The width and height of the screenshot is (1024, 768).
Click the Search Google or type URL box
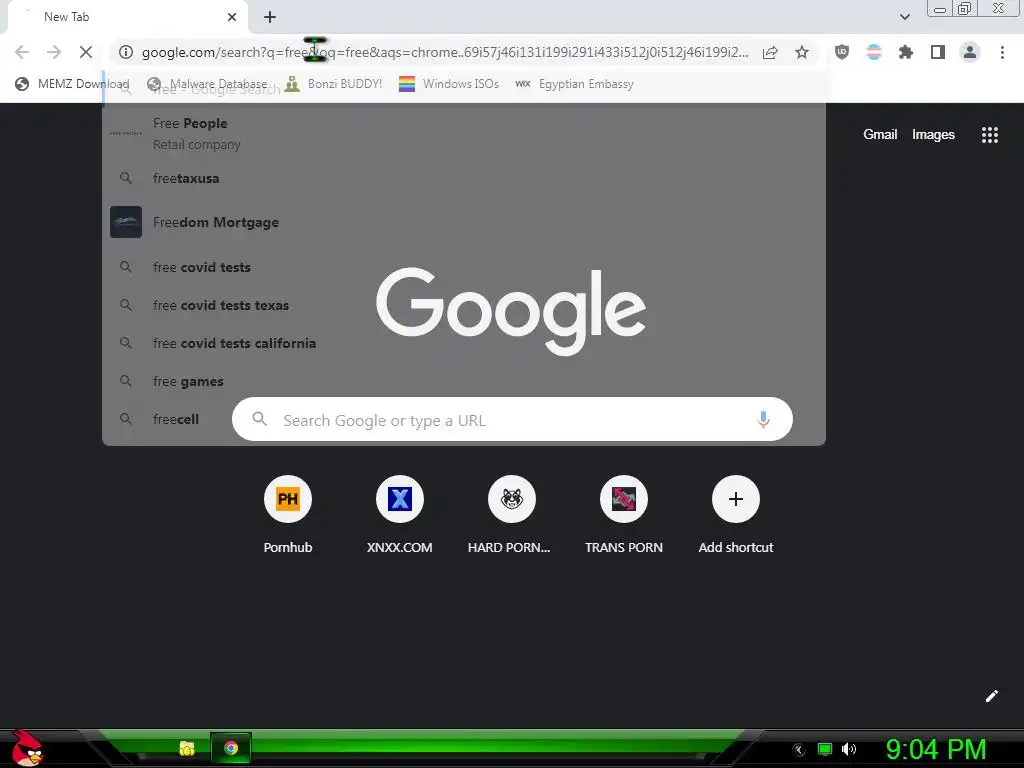[x=512, y=419]
